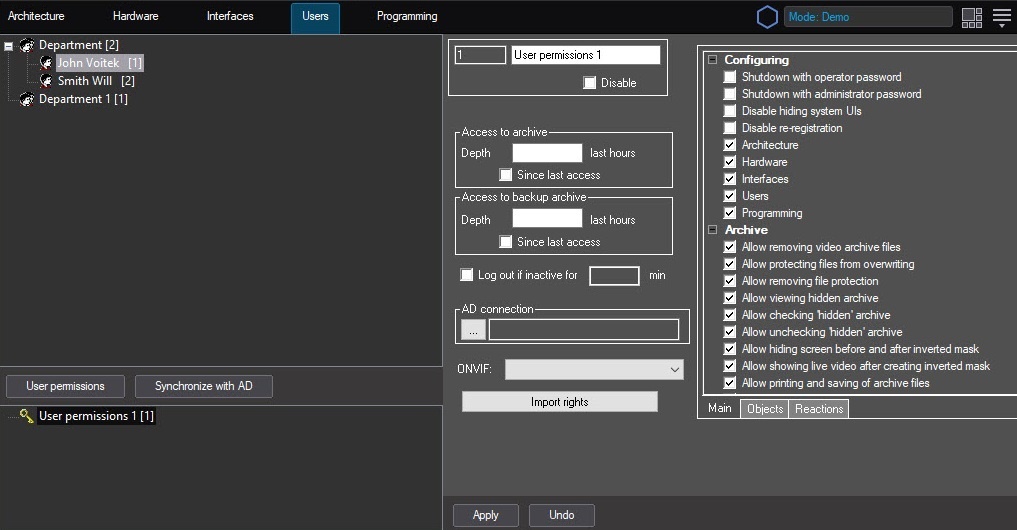Uncheck Allow viewing hidden archive
The image size is (1017, 530).
(x=730, y=298)
